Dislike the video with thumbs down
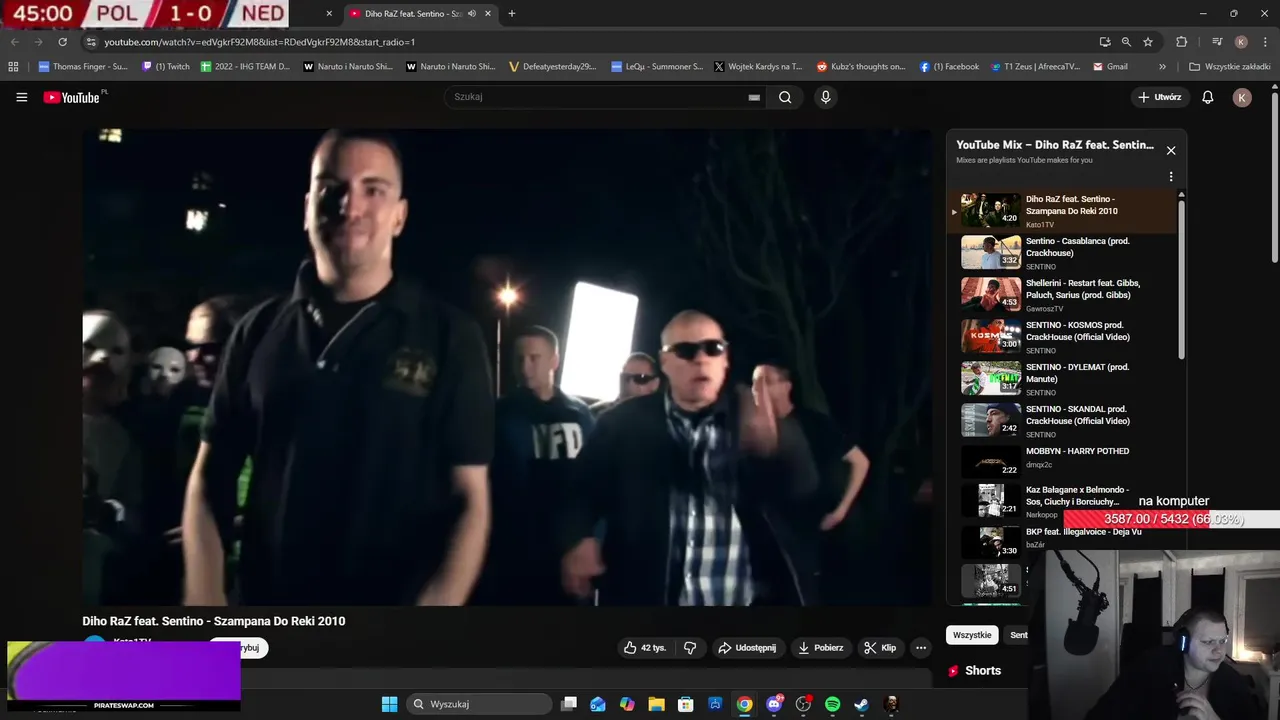Image resolution: width=1280 pixels, height=720 pixels. coord(690,648)
